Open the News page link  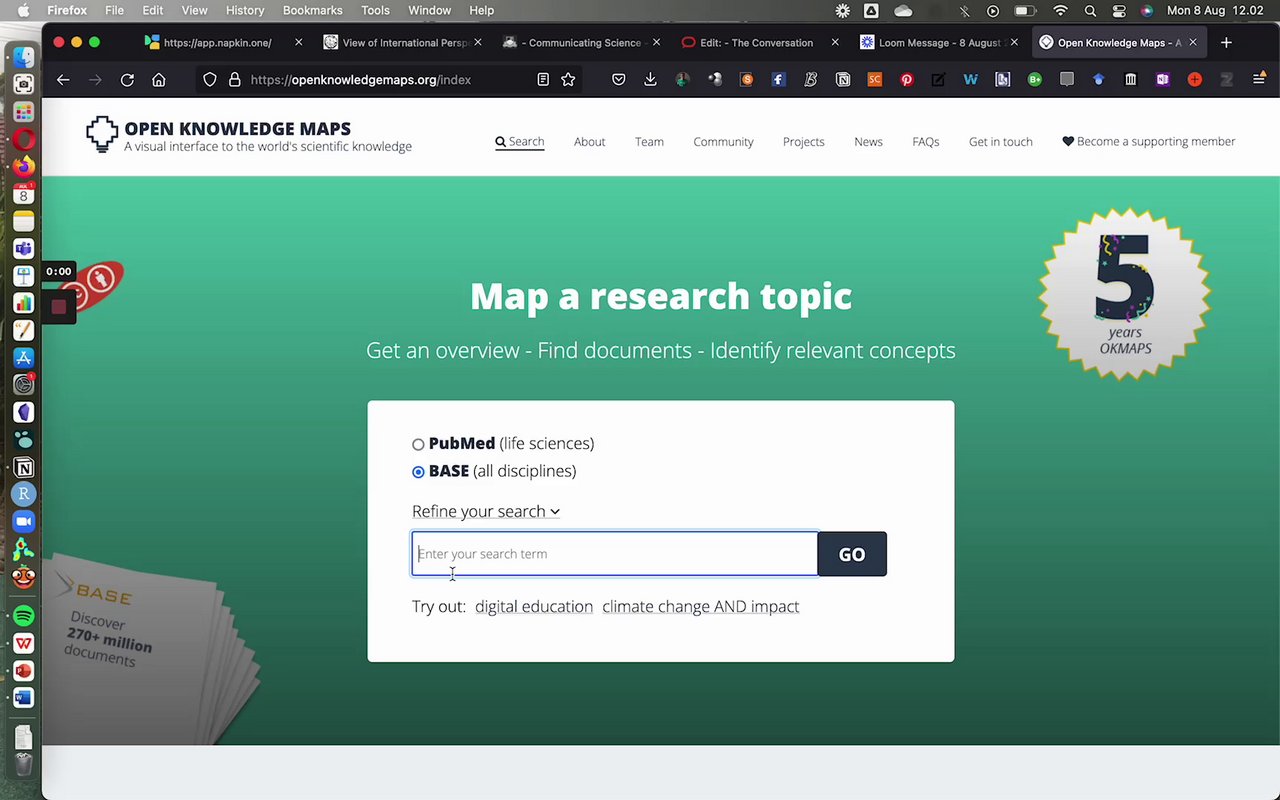[x=868, y=142]
